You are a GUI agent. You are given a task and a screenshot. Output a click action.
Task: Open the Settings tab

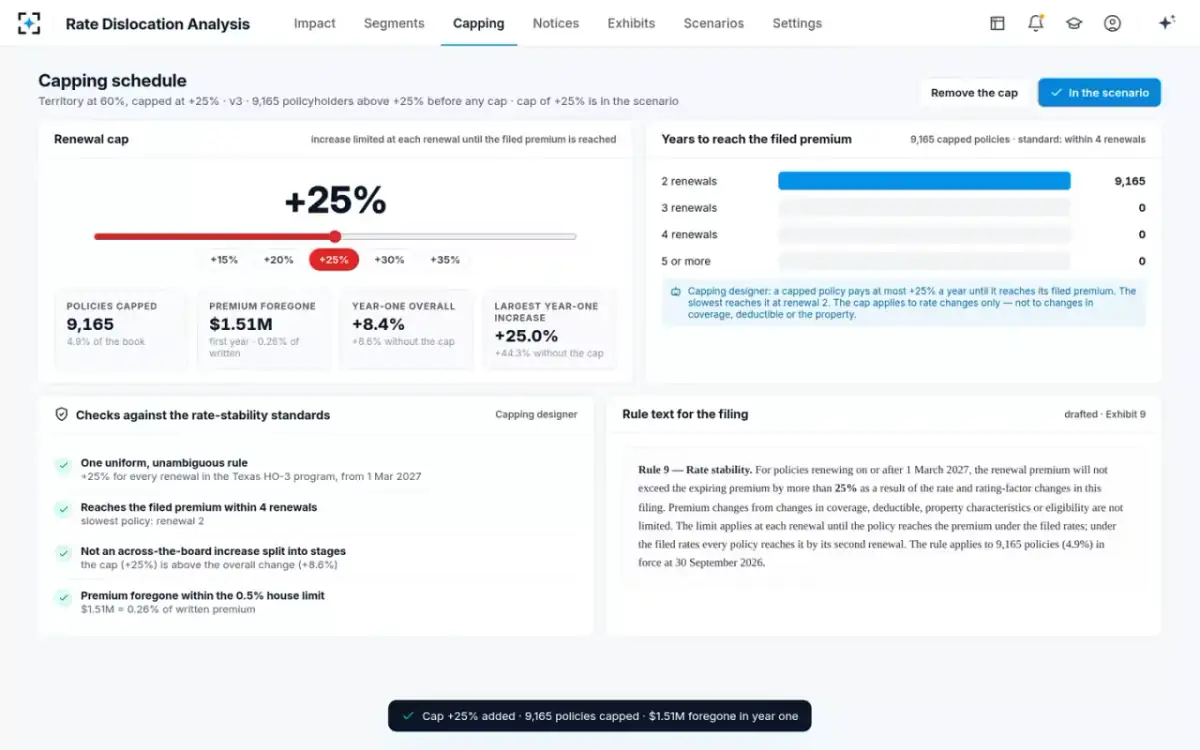797,23
